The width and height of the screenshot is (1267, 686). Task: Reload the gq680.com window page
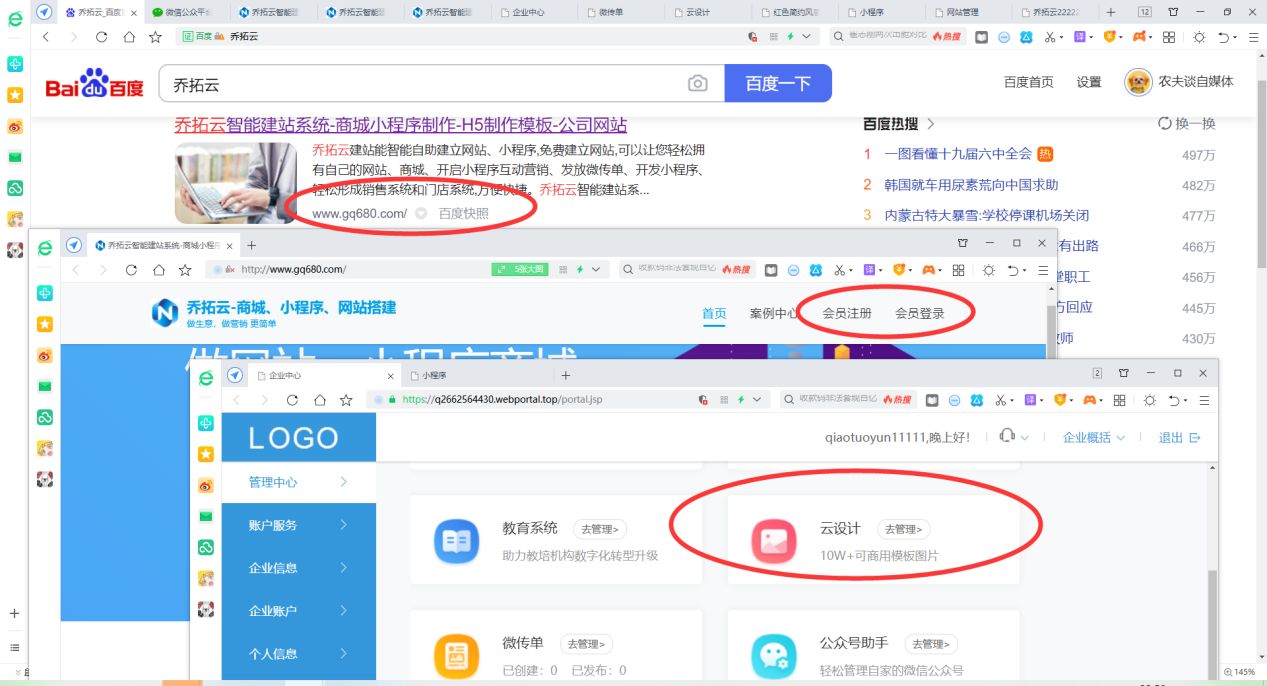(x=131, y=270)
